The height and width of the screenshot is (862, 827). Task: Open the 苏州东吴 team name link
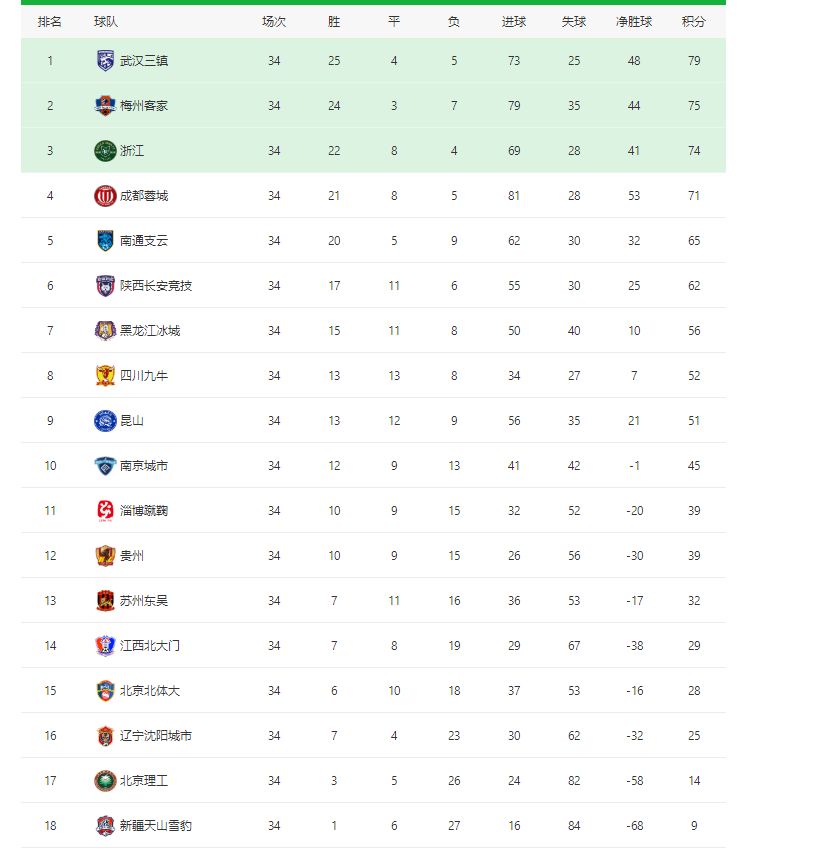click(x=144, y=601)
